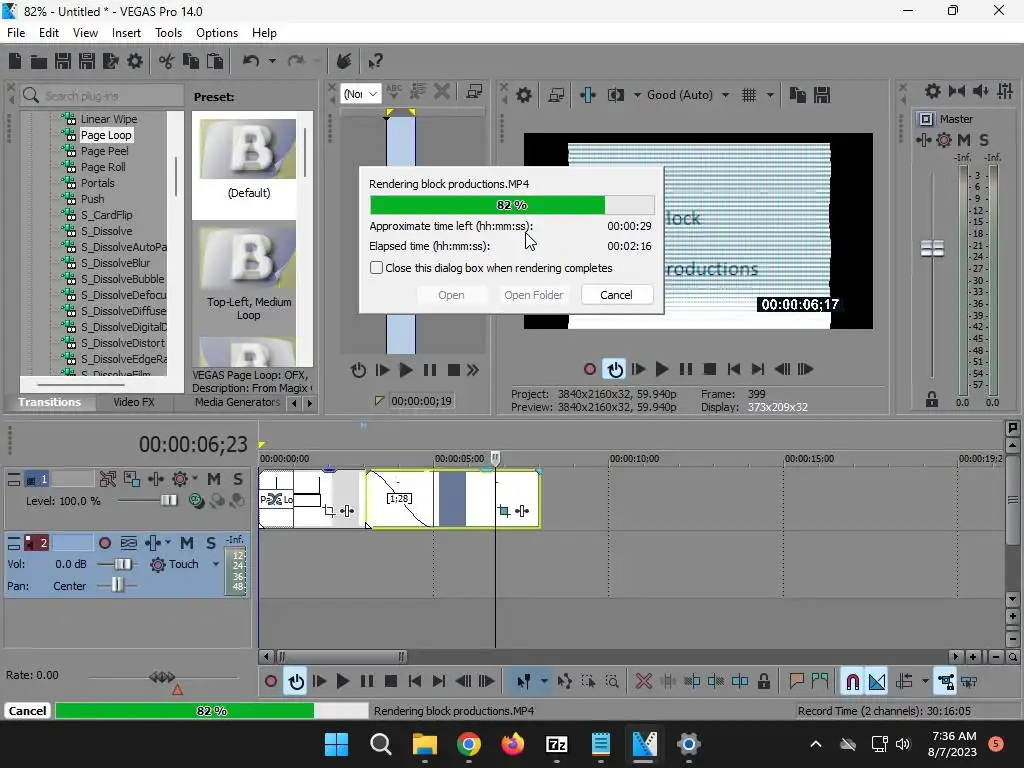Open the File menu
The height and width of the screenshot is (768, 1024).
pyautogui.click(x=16, y=33)
